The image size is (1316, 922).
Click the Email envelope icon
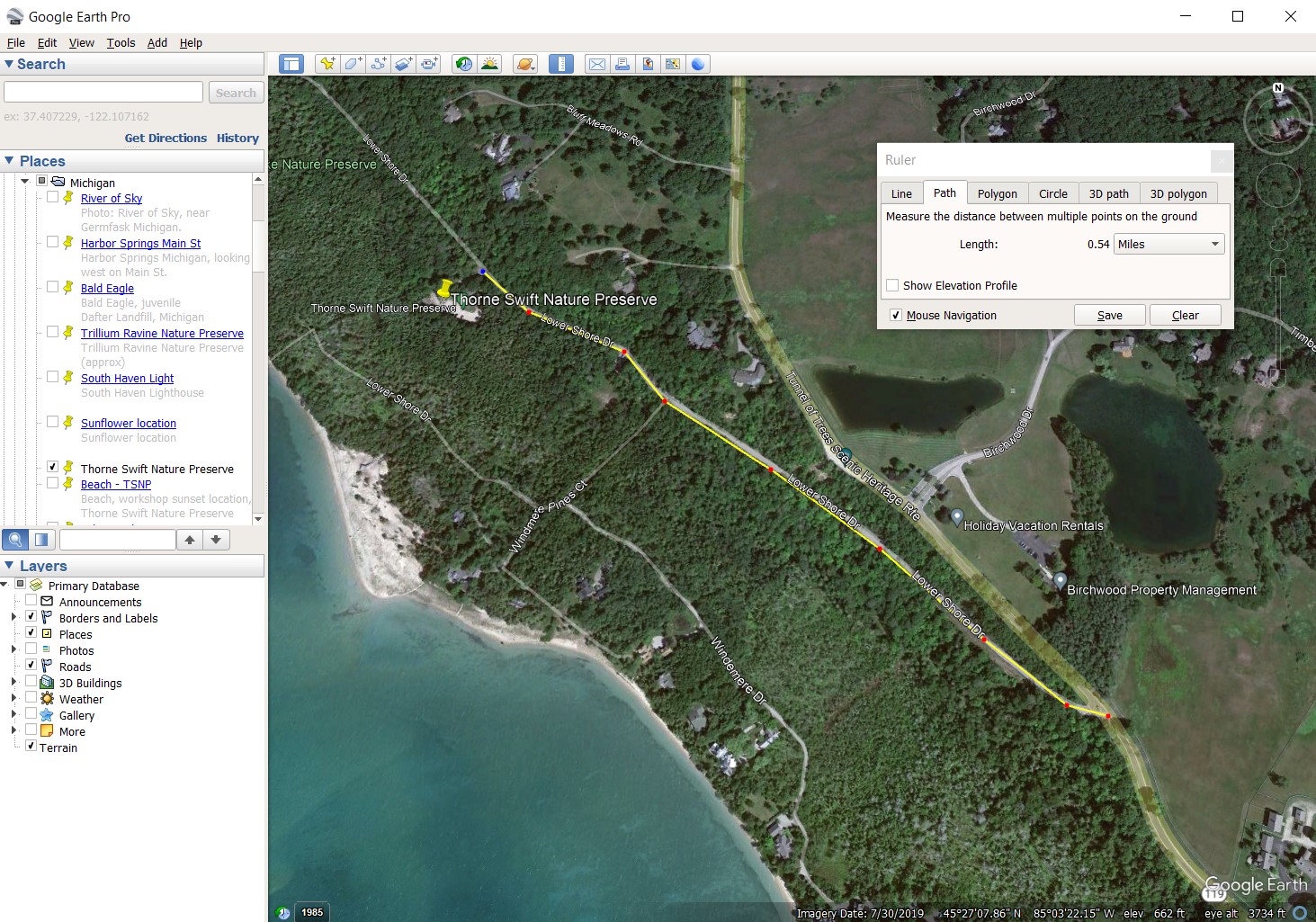tap(597, 64)
